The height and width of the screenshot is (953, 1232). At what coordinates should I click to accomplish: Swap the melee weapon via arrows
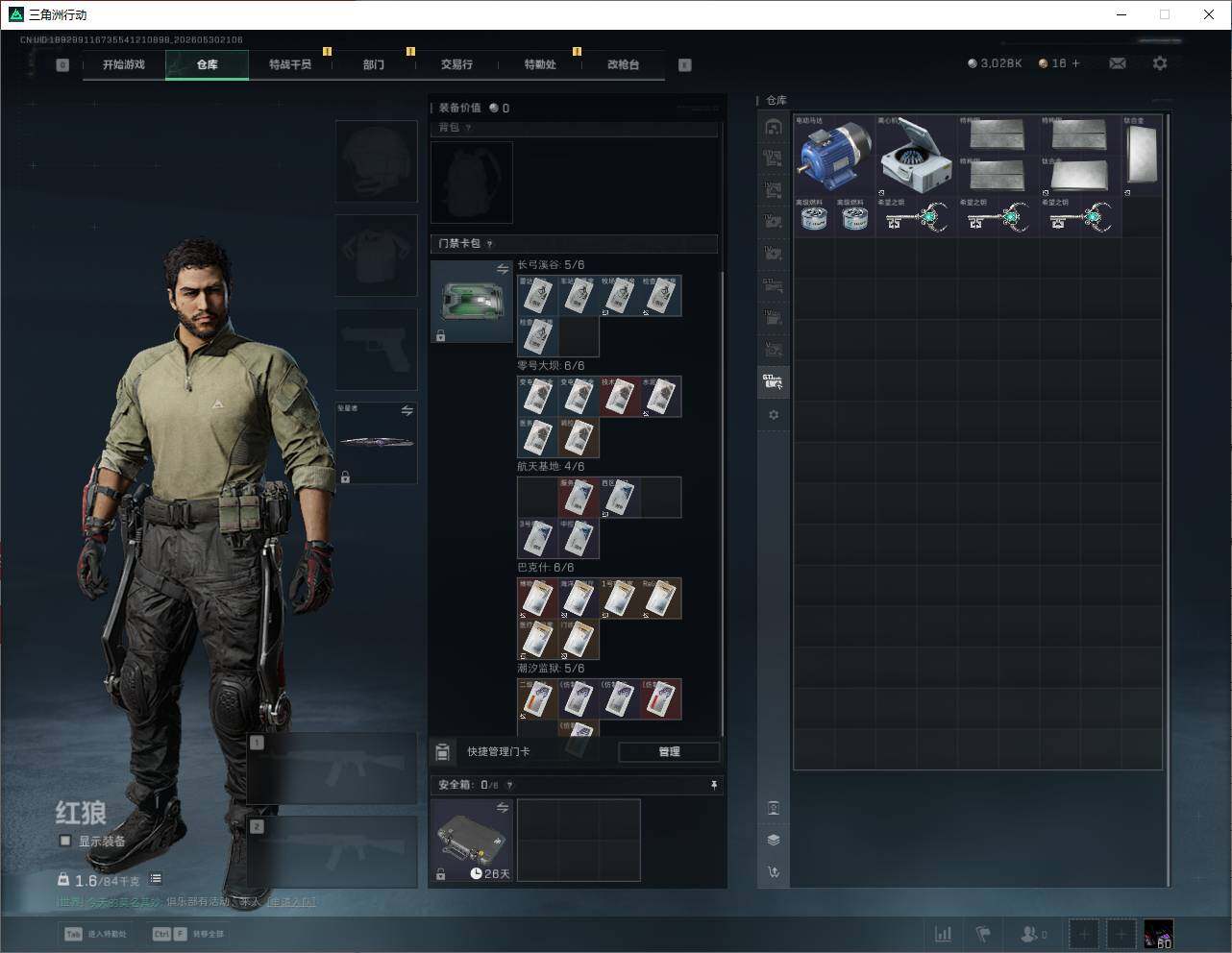pos(407,411)
